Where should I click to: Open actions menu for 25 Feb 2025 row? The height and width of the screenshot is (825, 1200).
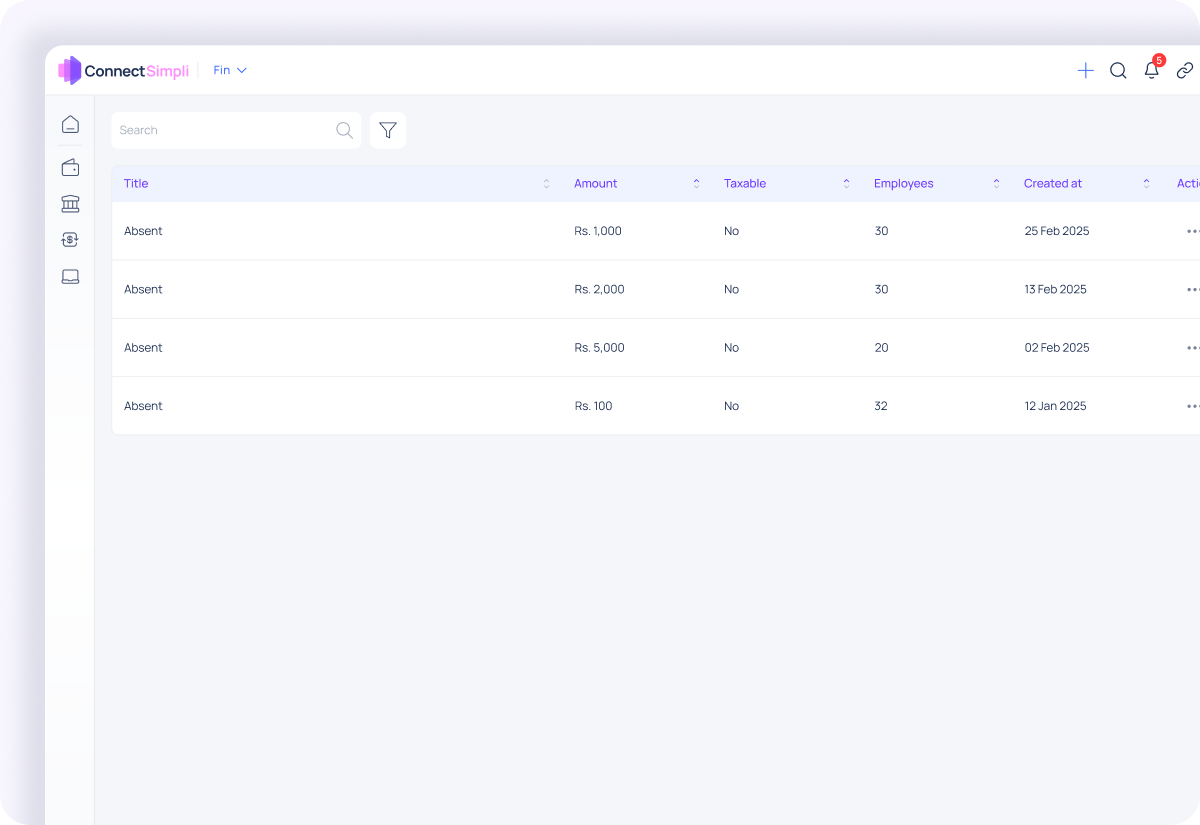pyautogui.click(x=1191, y=231)
